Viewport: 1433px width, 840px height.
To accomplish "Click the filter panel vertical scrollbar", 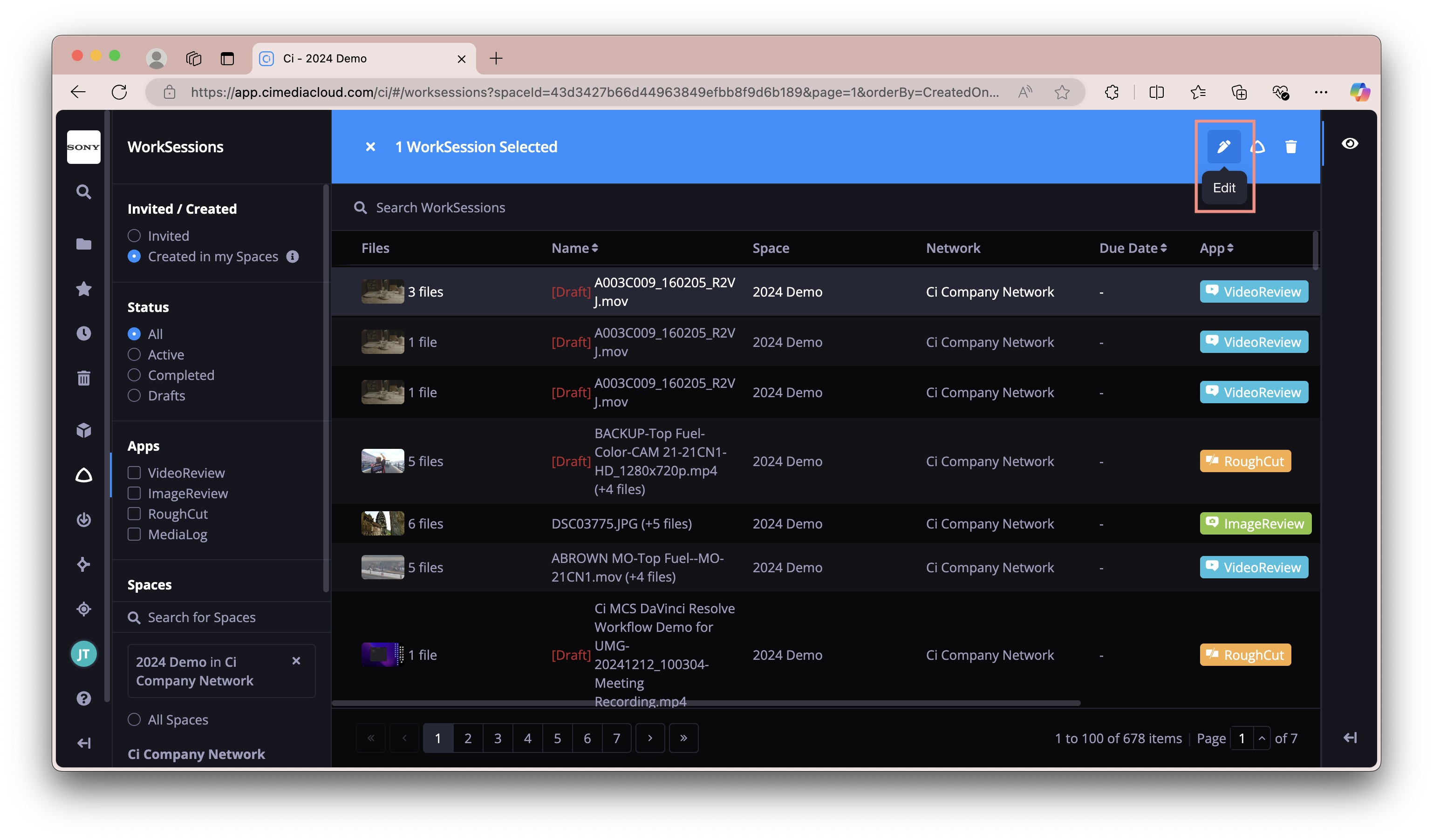I will pos(326,388).
